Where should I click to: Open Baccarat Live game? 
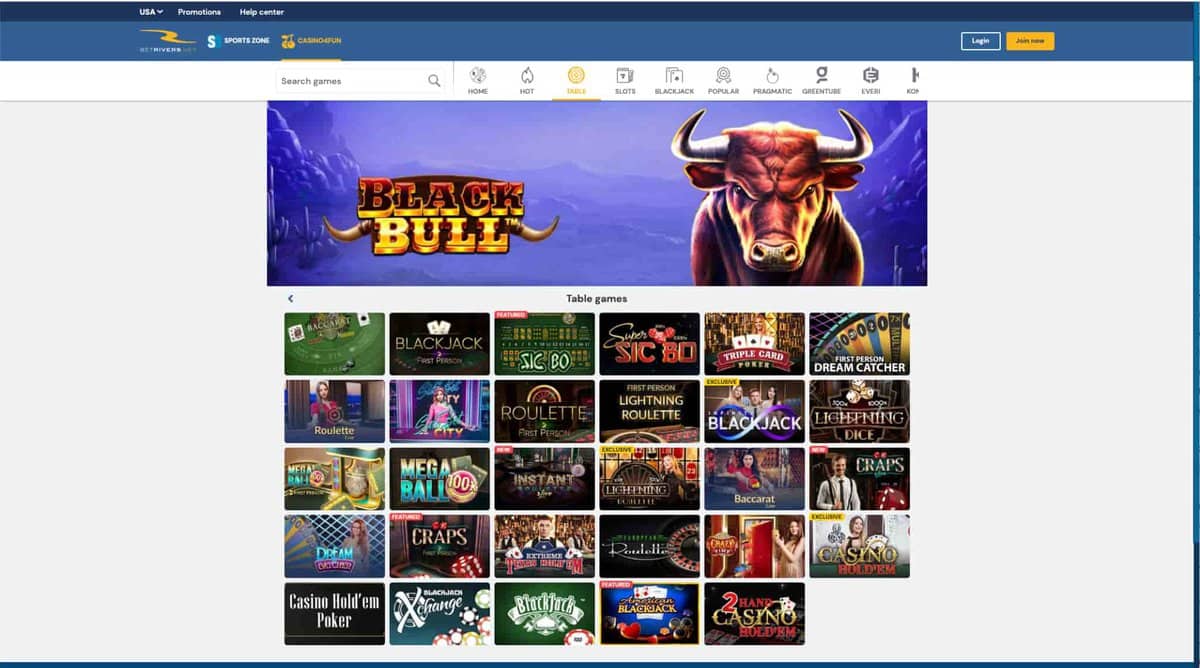[x=754, y=479]
